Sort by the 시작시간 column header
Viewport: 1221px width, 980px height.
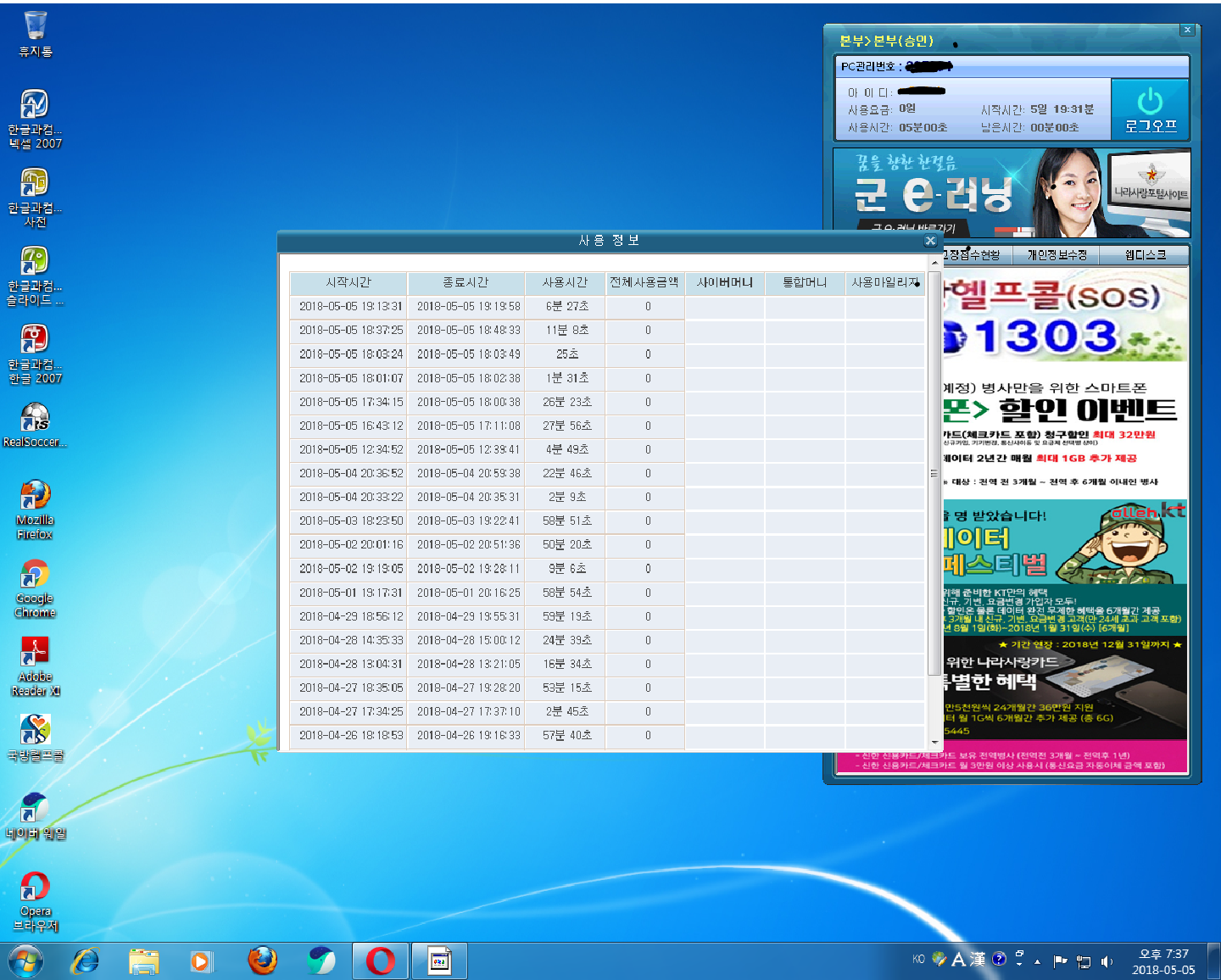[x=348, y=282]
